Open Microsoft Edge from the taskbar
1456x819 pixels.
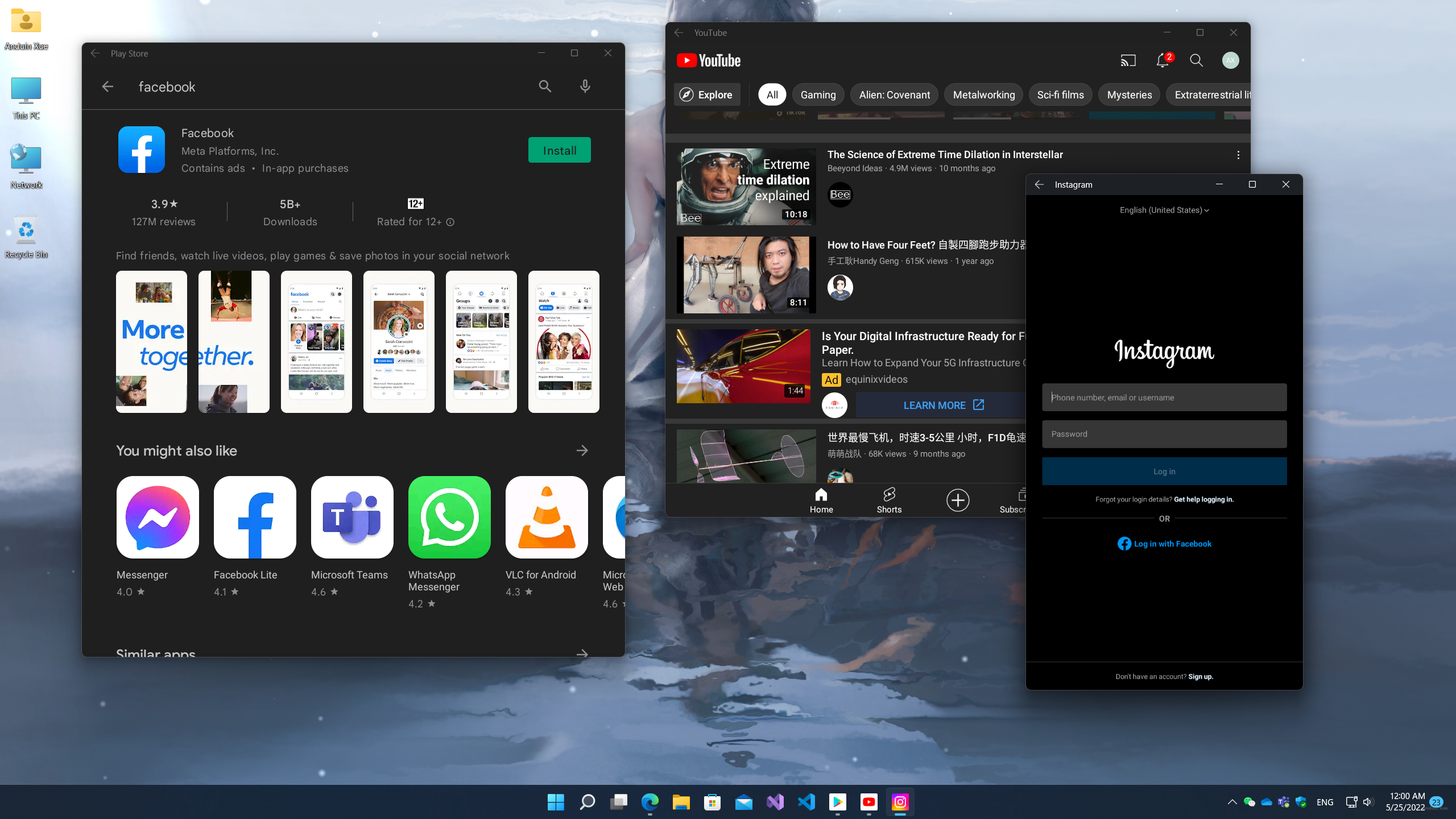(x=650, y=802)
